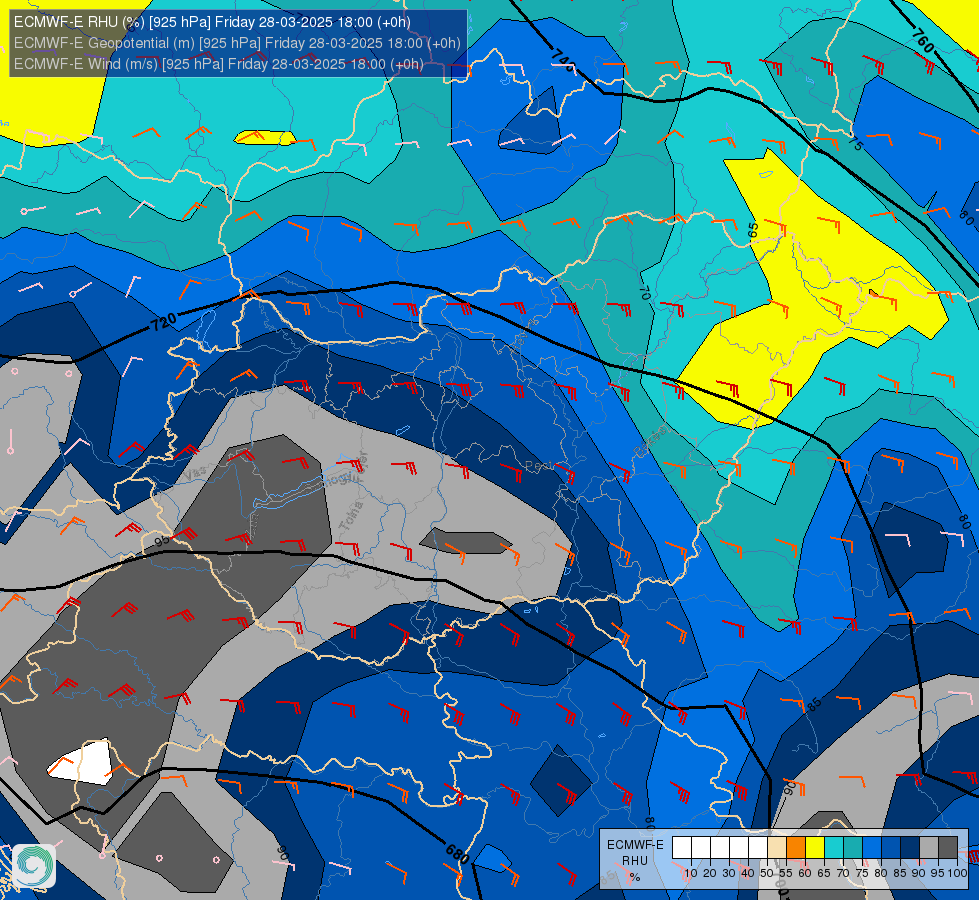Select the beige 50–55% legend swatch
The height and width of the screenshot is (900, 979).
777,848
